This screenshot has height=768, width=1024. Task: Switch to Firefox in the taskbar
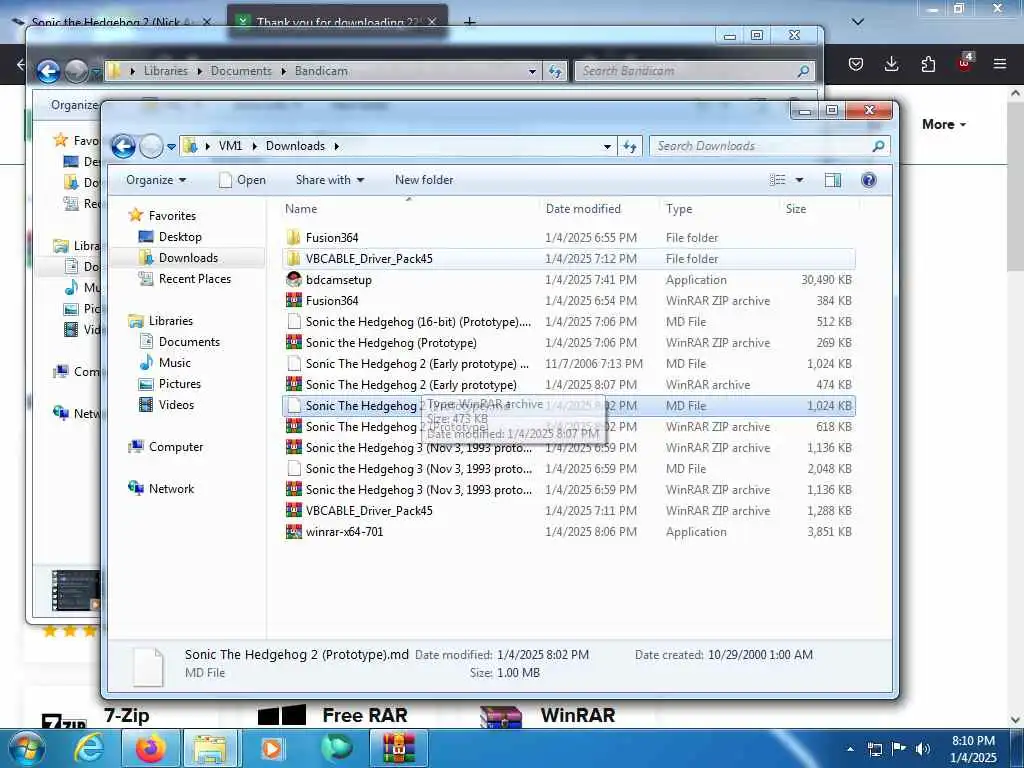[150, 748]
